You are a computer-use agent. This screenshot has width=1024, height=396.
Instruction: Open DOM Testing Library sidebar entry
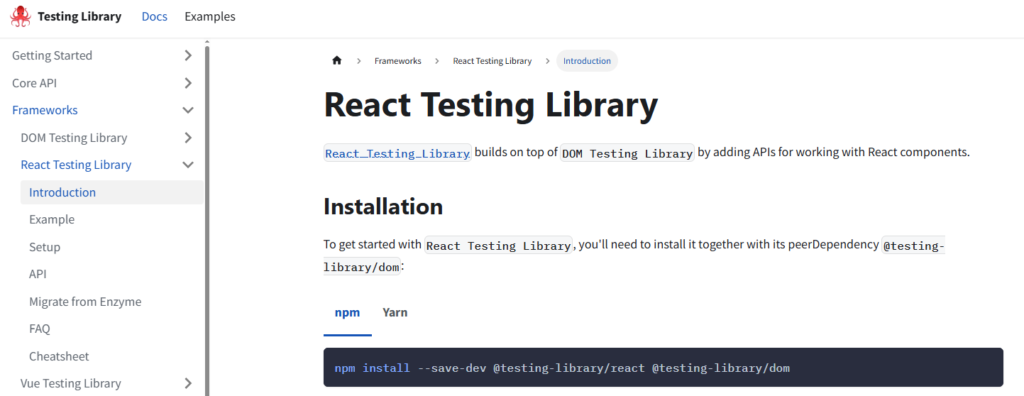(74, 138)
